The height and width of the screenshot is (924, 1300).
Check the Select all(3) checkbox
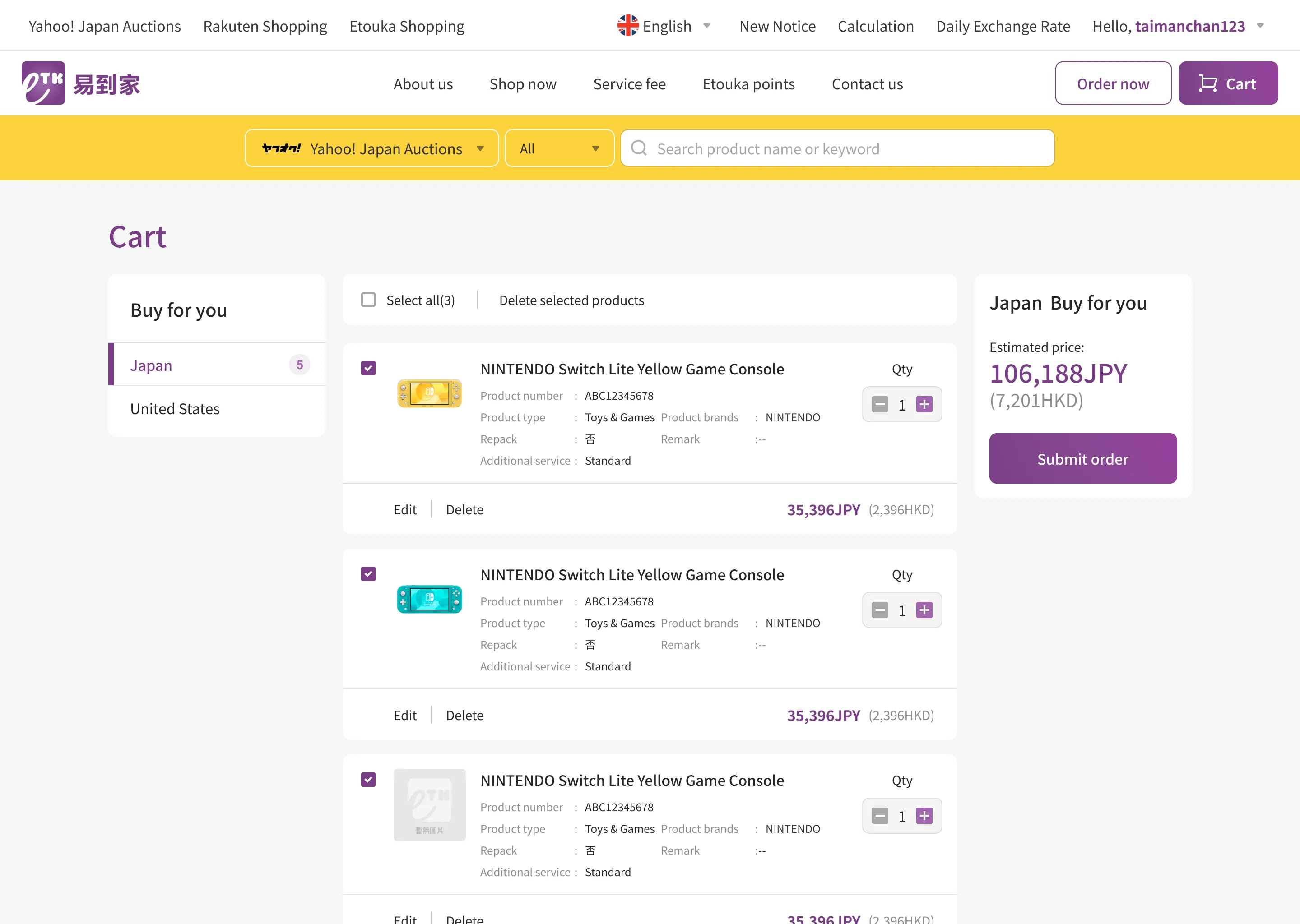click(x=368, y=300)
